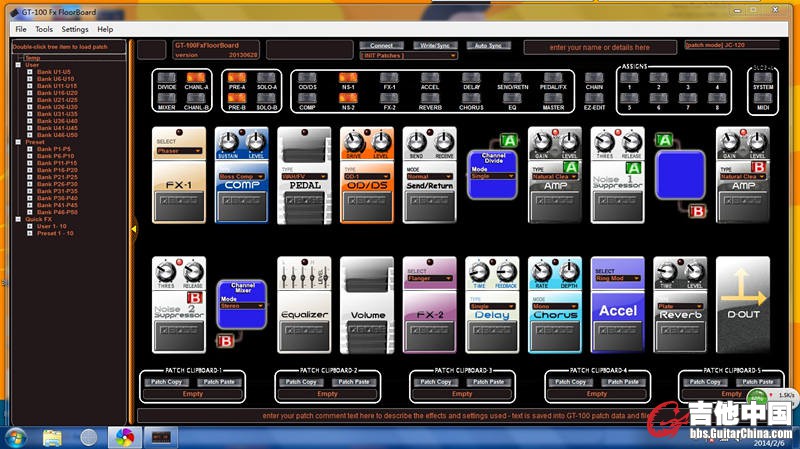Toggle the SOLO-B button
Viewport: 800px width, 449px height.
point(266,98)
